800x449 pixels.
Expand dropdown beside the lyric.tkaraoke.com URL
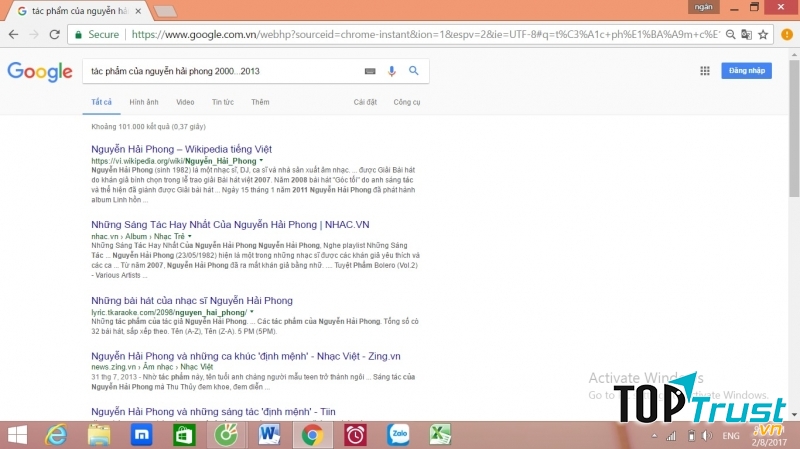coord(252,312)
